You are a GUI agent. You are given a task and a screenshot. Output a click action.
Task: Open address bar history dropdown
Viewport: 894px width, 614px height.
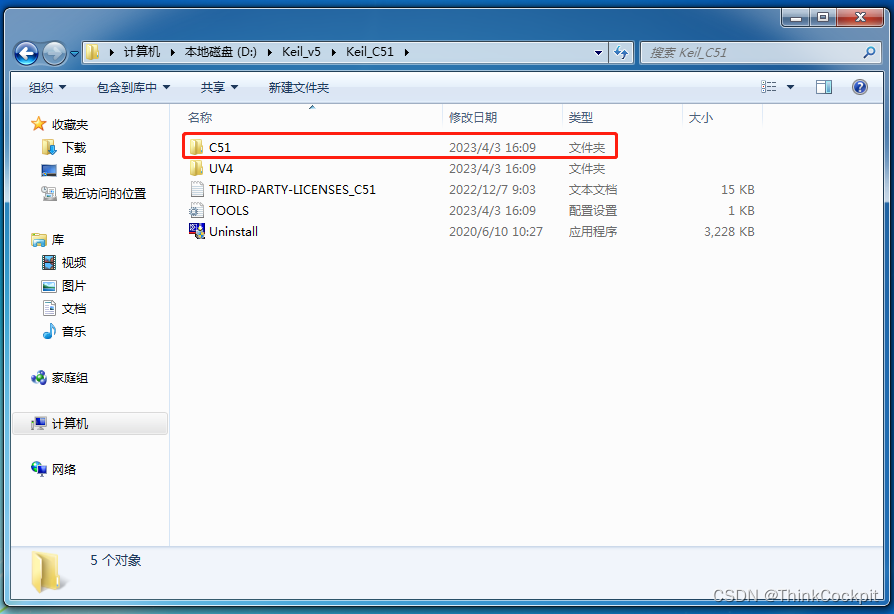(x=598, y=53)
